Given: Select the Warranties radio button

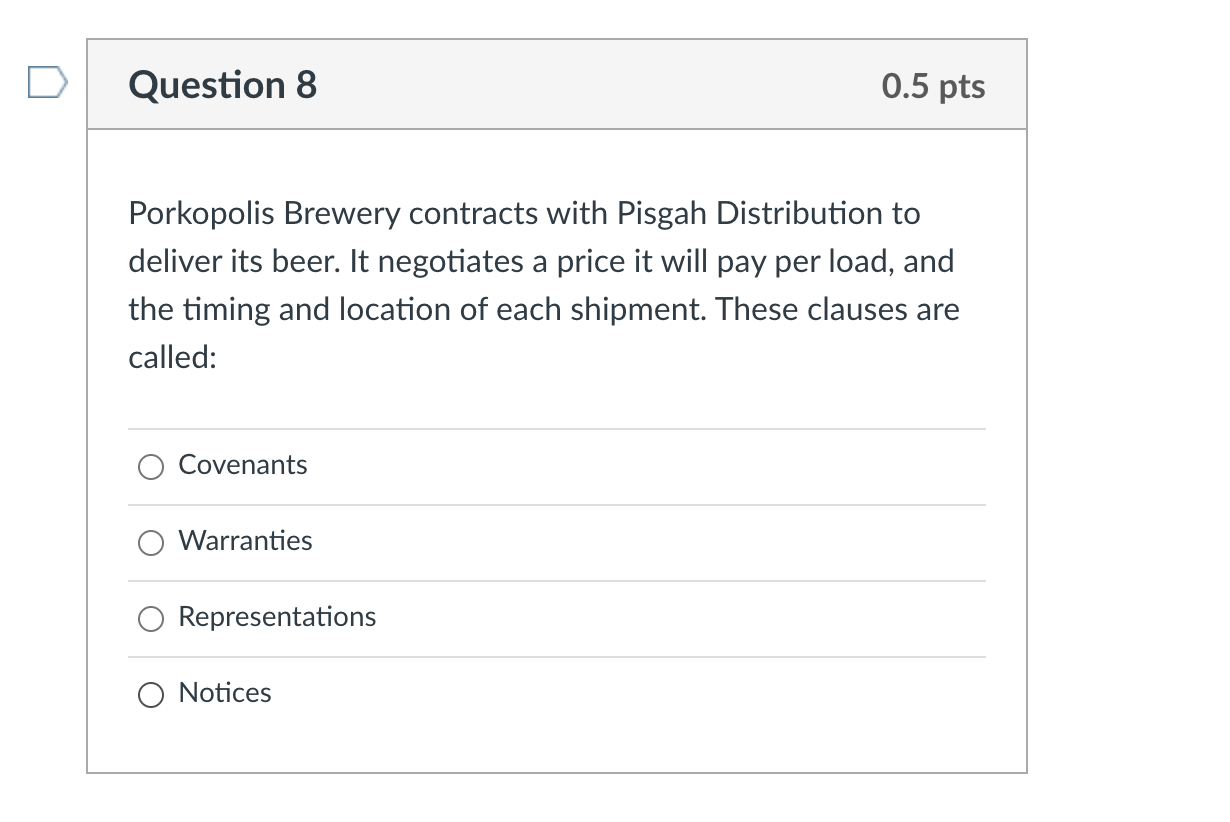Looking at the screenshot, I should coord(150,543).
